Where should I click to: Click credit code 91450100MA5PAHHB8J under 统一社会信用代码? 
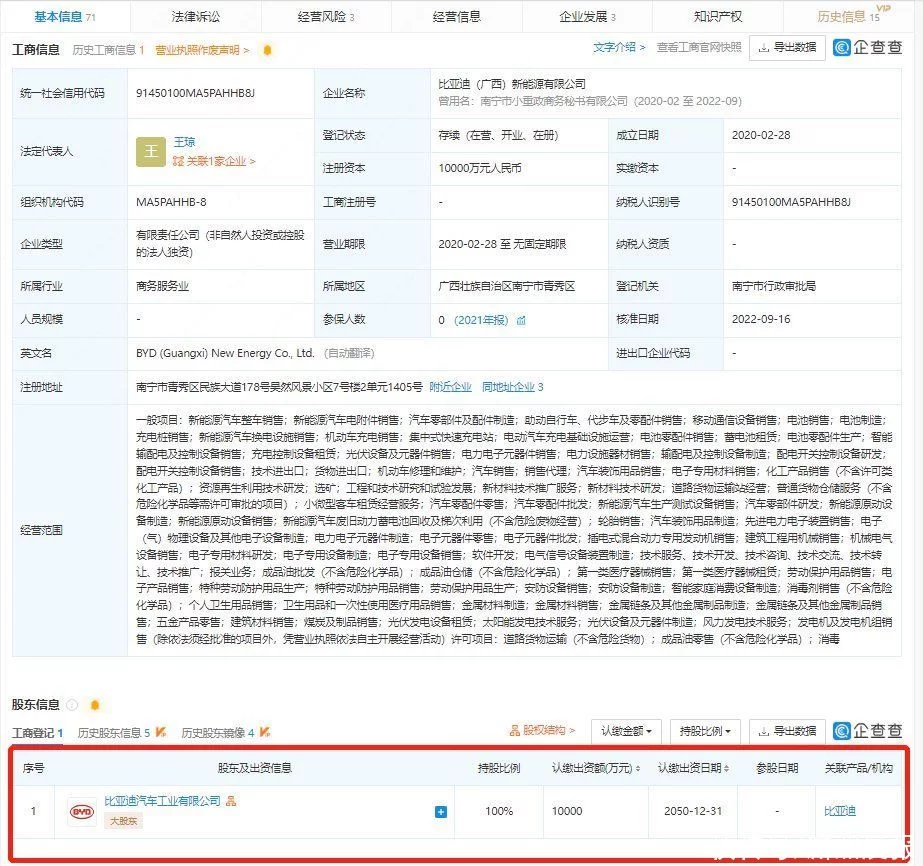click(195, 93)
